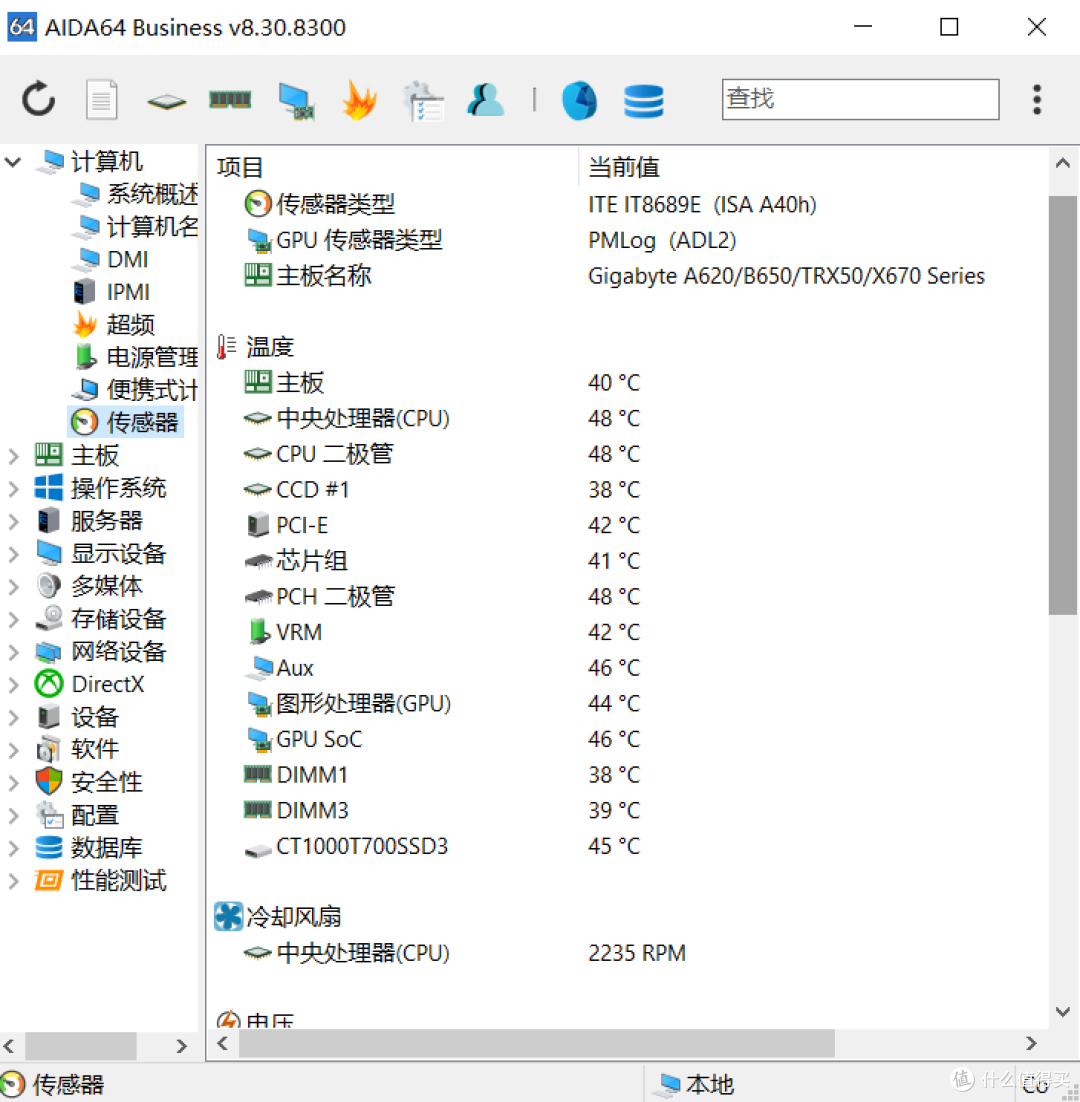Click the 数据库 tree icon
The image size is (1080, 1102).
tap(48, 848)
